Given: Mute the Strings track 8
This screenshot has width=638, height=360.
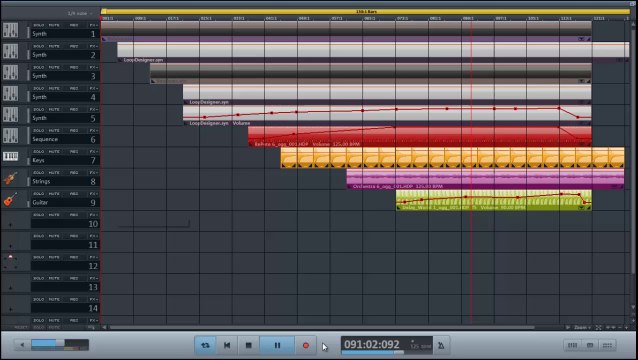Looking at the screenshot, I should click(x=54, y=173).
